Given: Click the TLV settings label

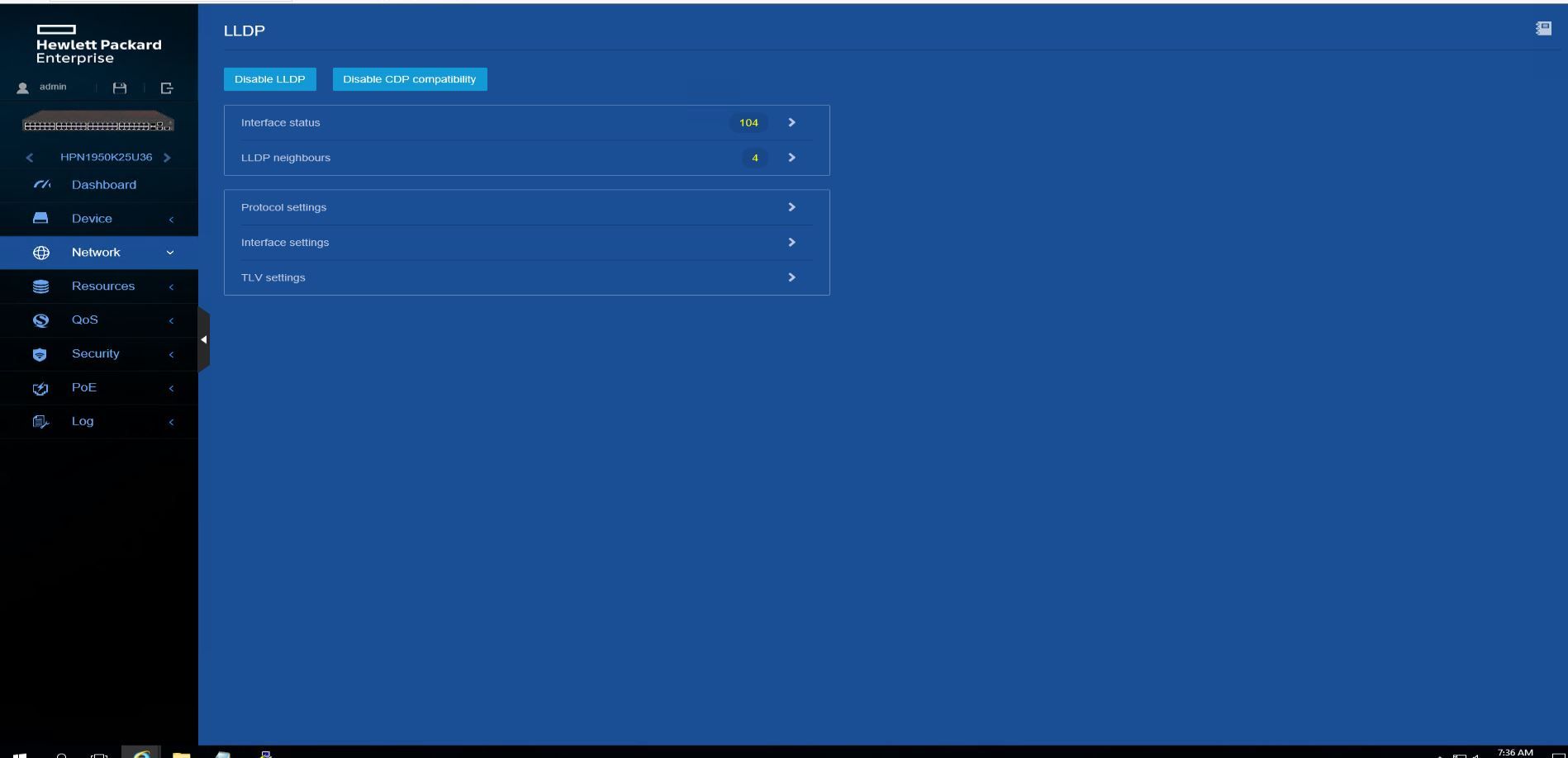Looking at the screenshot, I should pyautogui.click(x=273, y=277).
